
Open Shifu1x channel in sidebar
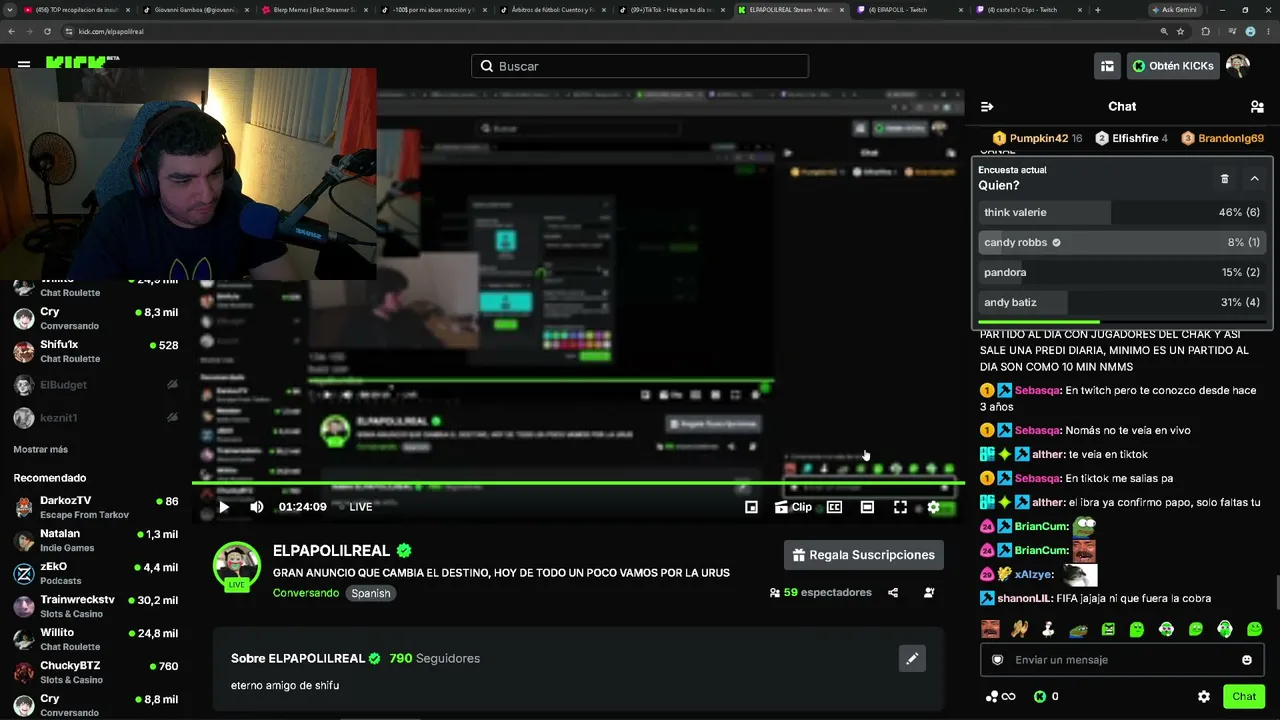pos(96,351)
